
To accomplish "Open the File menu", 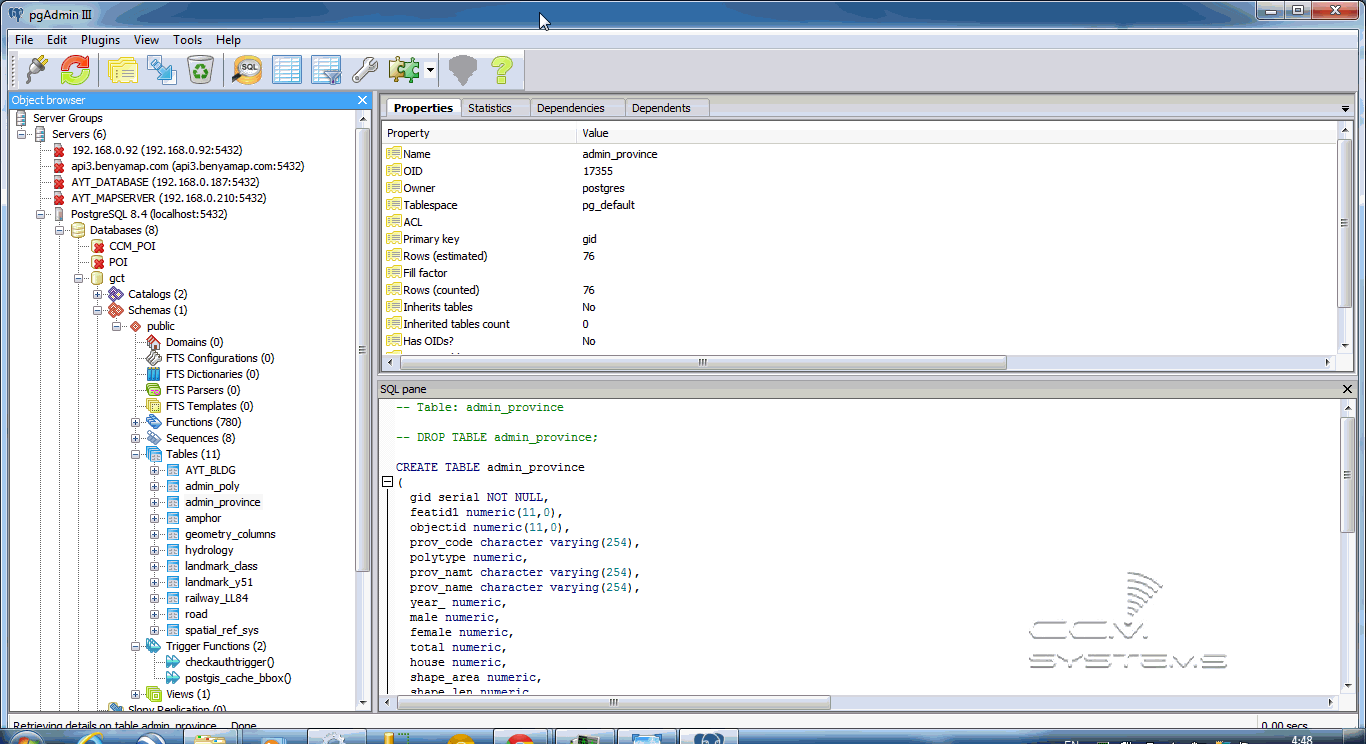I will pos(24,40).
